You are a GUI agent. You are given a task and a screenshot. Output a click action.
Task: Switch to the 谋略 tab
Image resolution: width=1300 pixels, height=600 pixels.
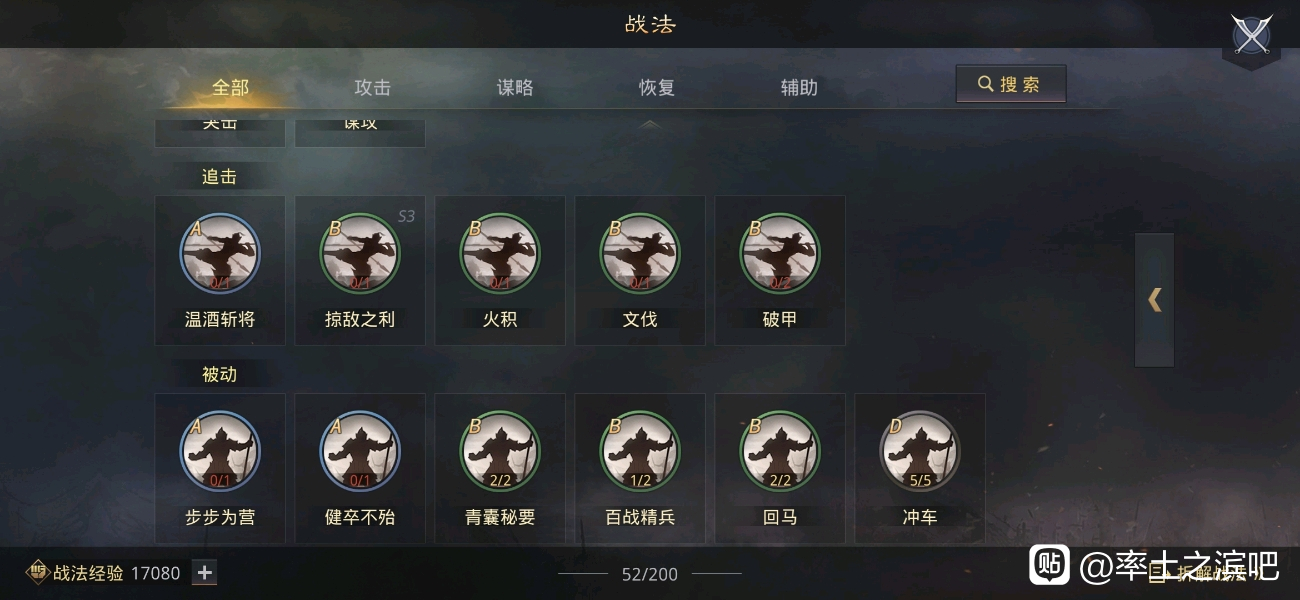515,87
